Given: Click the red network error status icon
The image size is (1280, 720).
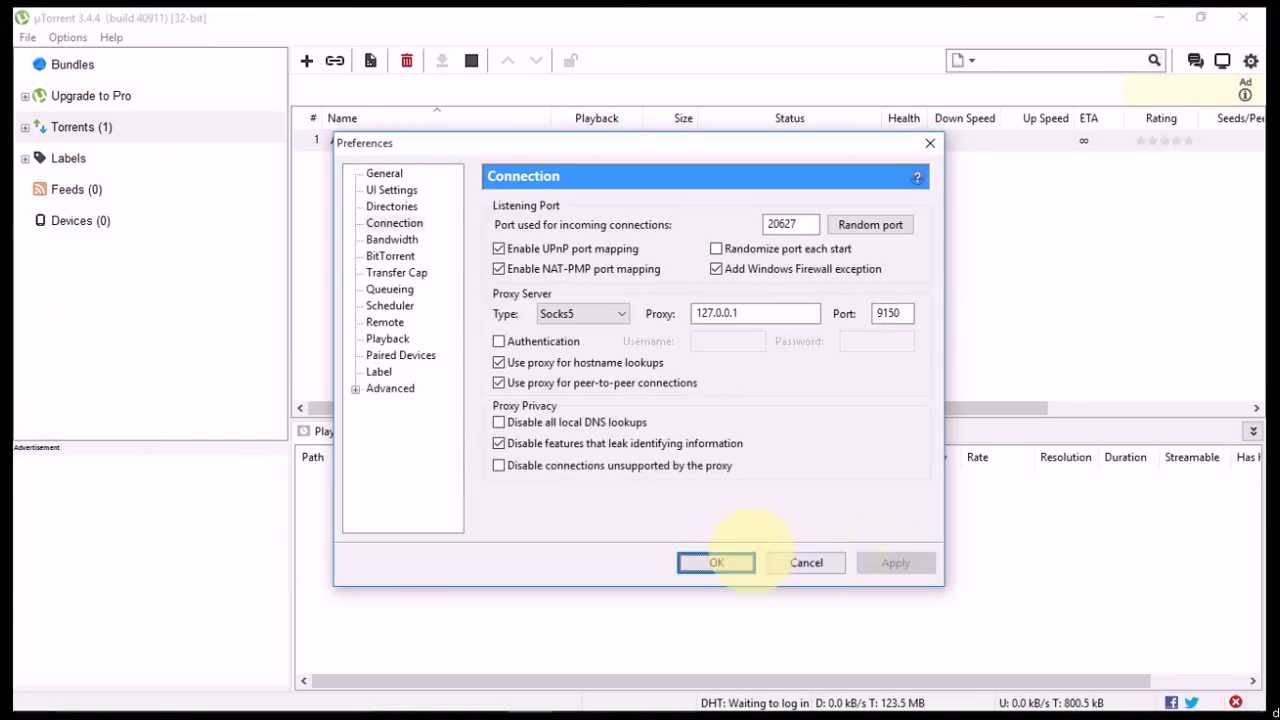Looking at the screenshot, I should coord(1236,703).
